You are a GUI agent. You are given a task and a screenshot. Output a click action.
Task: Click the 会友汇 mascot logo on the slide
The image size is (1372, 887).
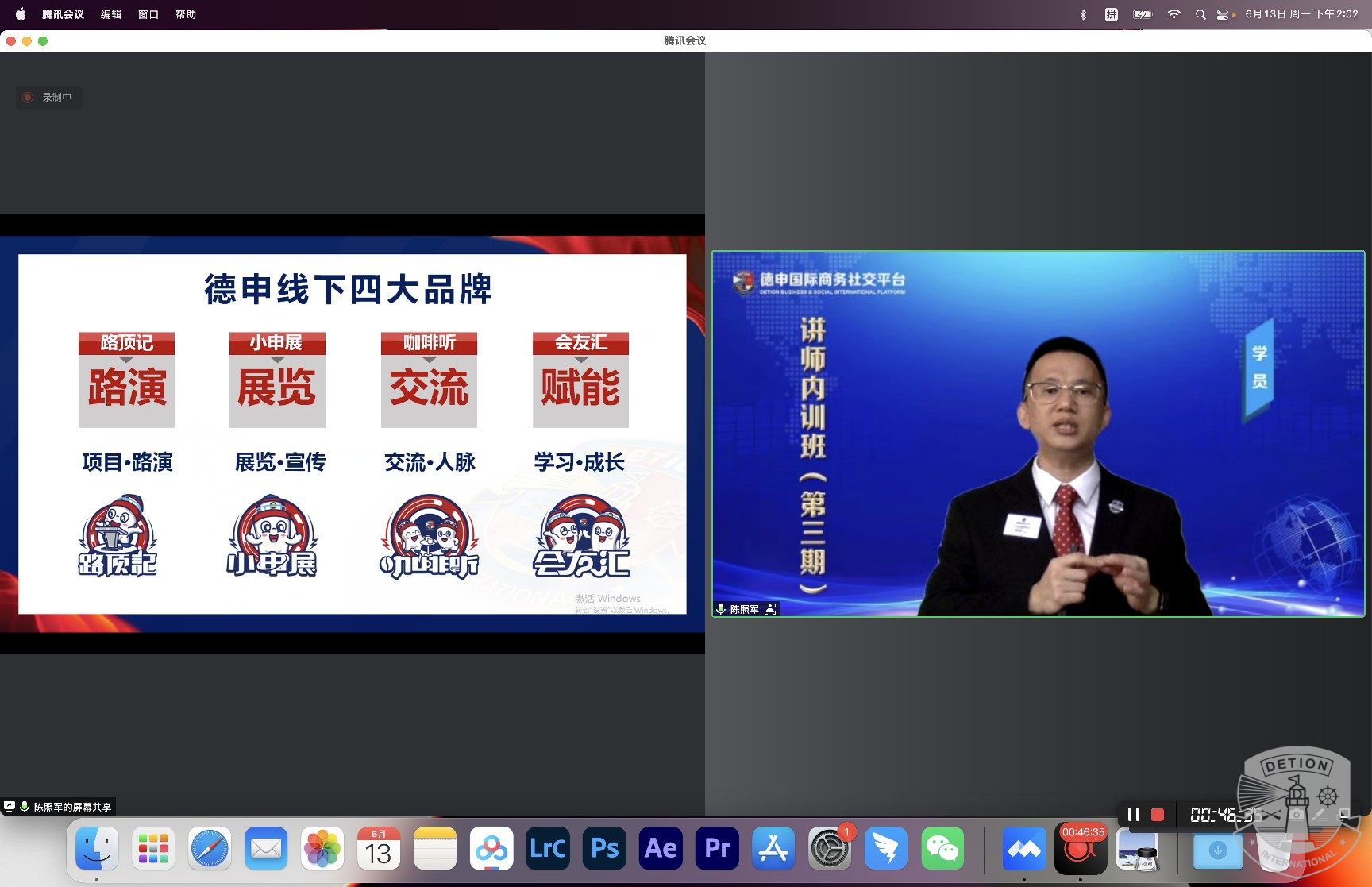(x=582, y=536)
